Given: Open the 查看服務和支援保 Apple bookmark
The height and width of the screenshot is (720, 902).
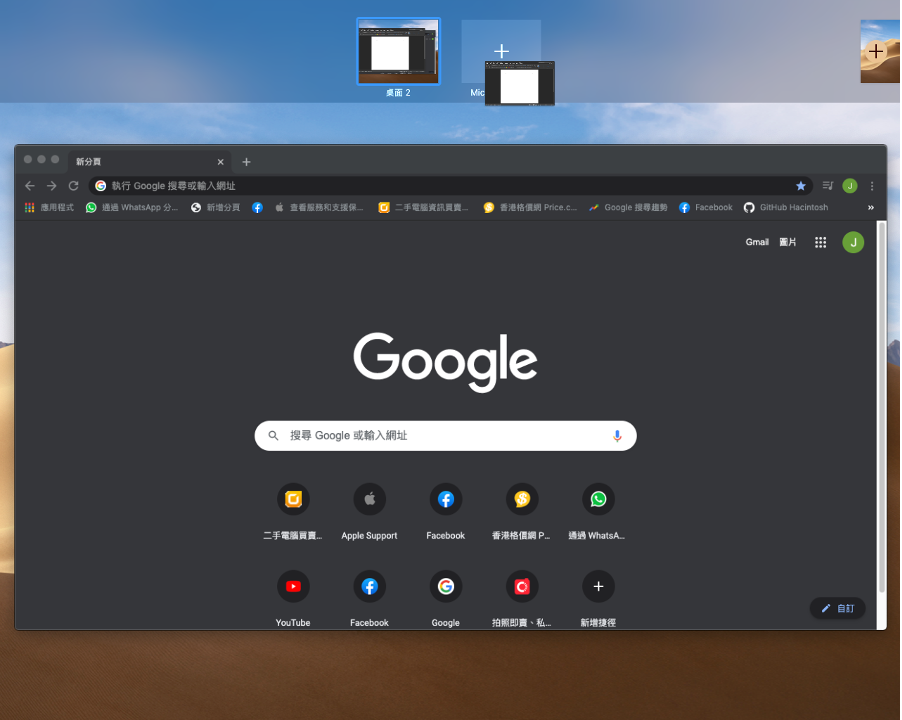Looking at the screenshot, I should [319, 208].
